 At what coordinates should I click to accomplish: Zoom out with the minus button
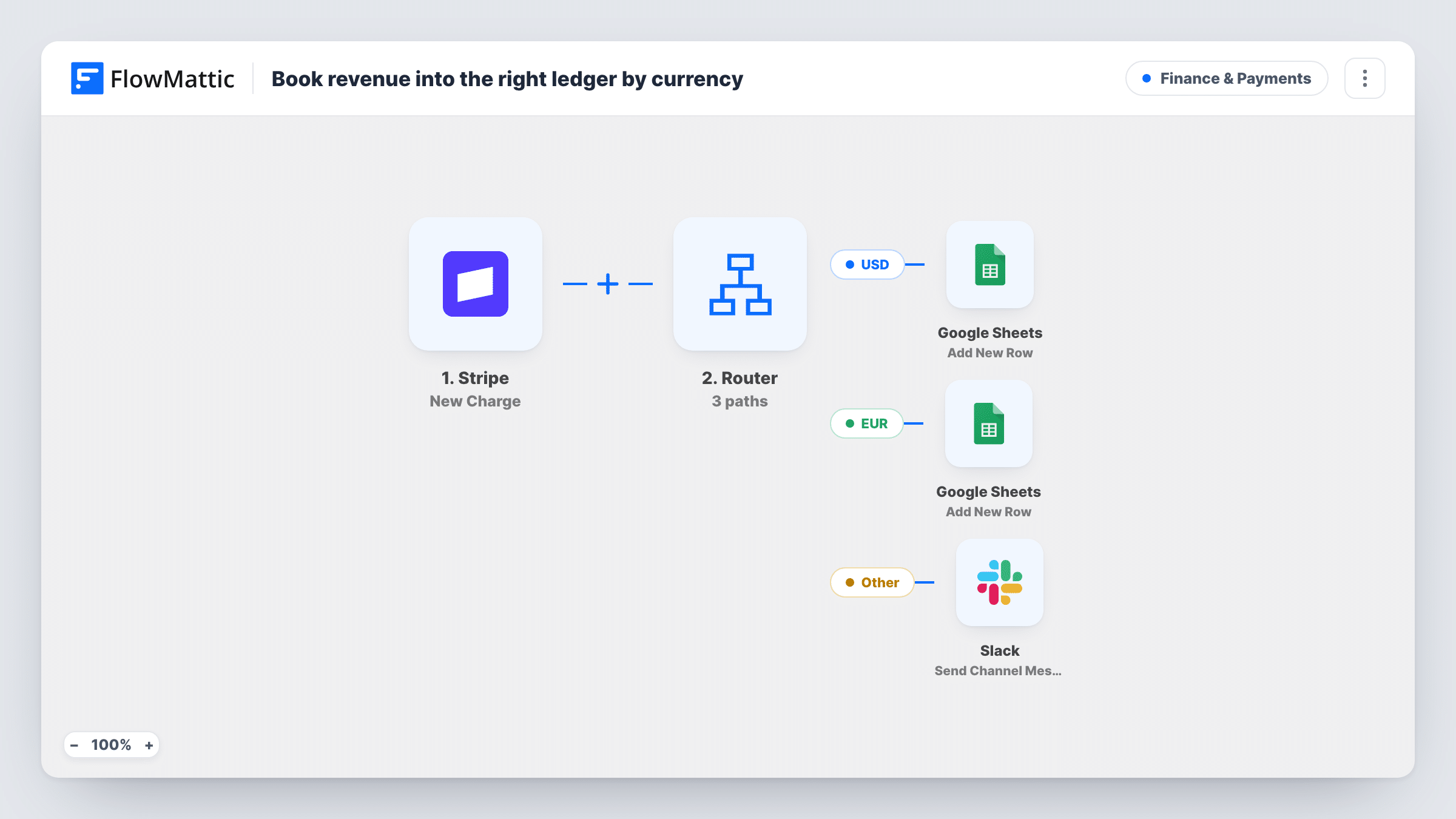click(74, 745)
